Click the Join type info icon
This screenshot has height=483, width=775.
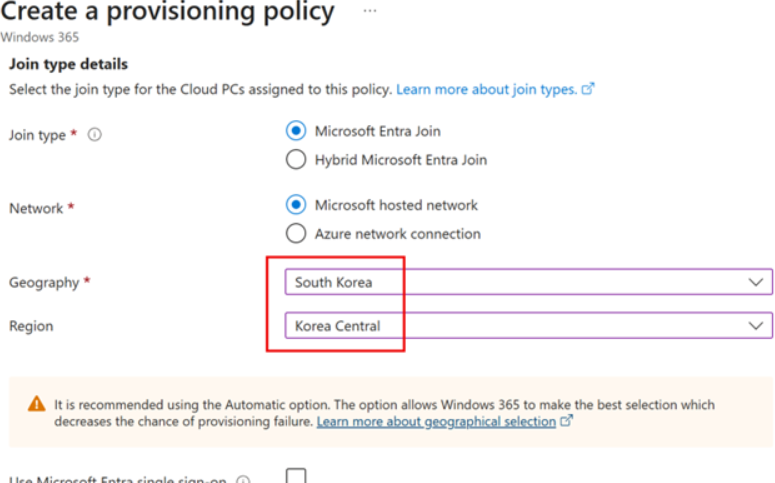tap(94, 134)
